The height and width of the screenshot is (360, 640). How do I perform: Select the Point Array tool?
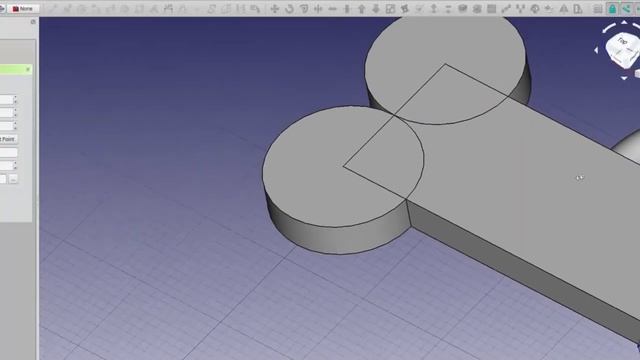[520, 9]
